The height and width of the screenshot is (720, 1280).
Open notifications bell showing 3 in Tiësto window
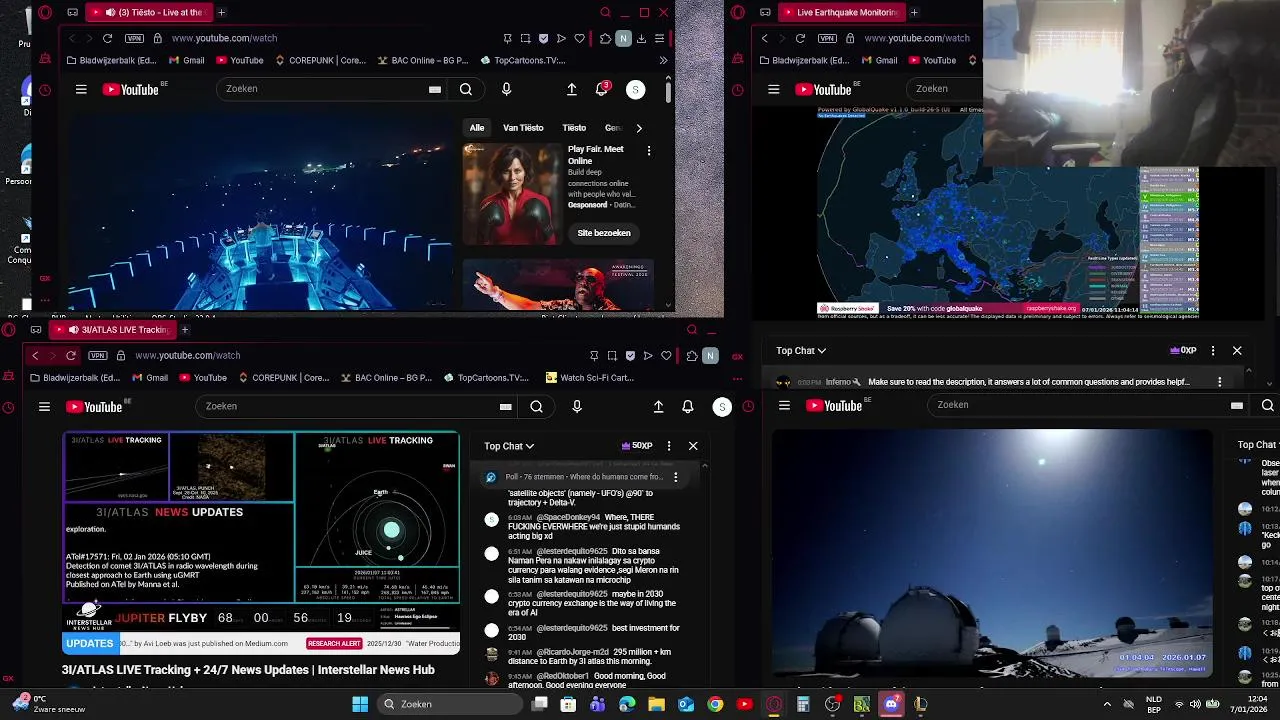[602, 89]
